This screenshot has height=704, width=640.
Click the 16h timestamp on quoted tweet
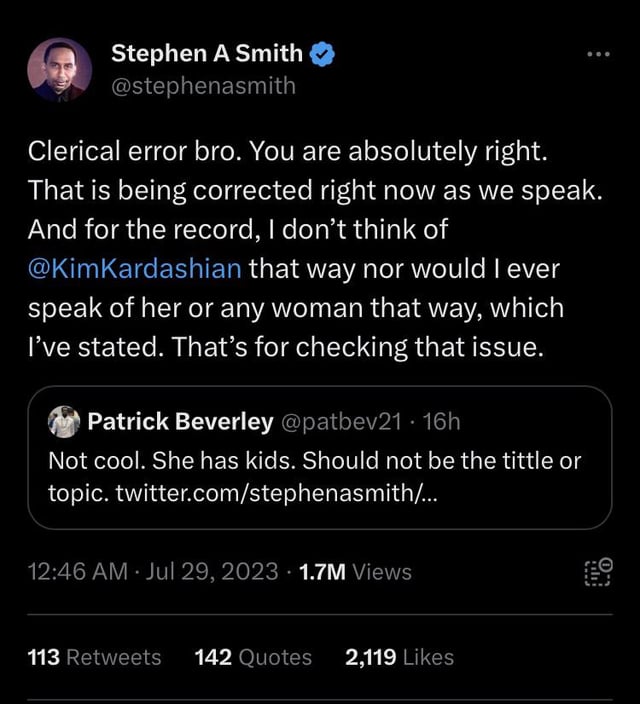point(441,422)
